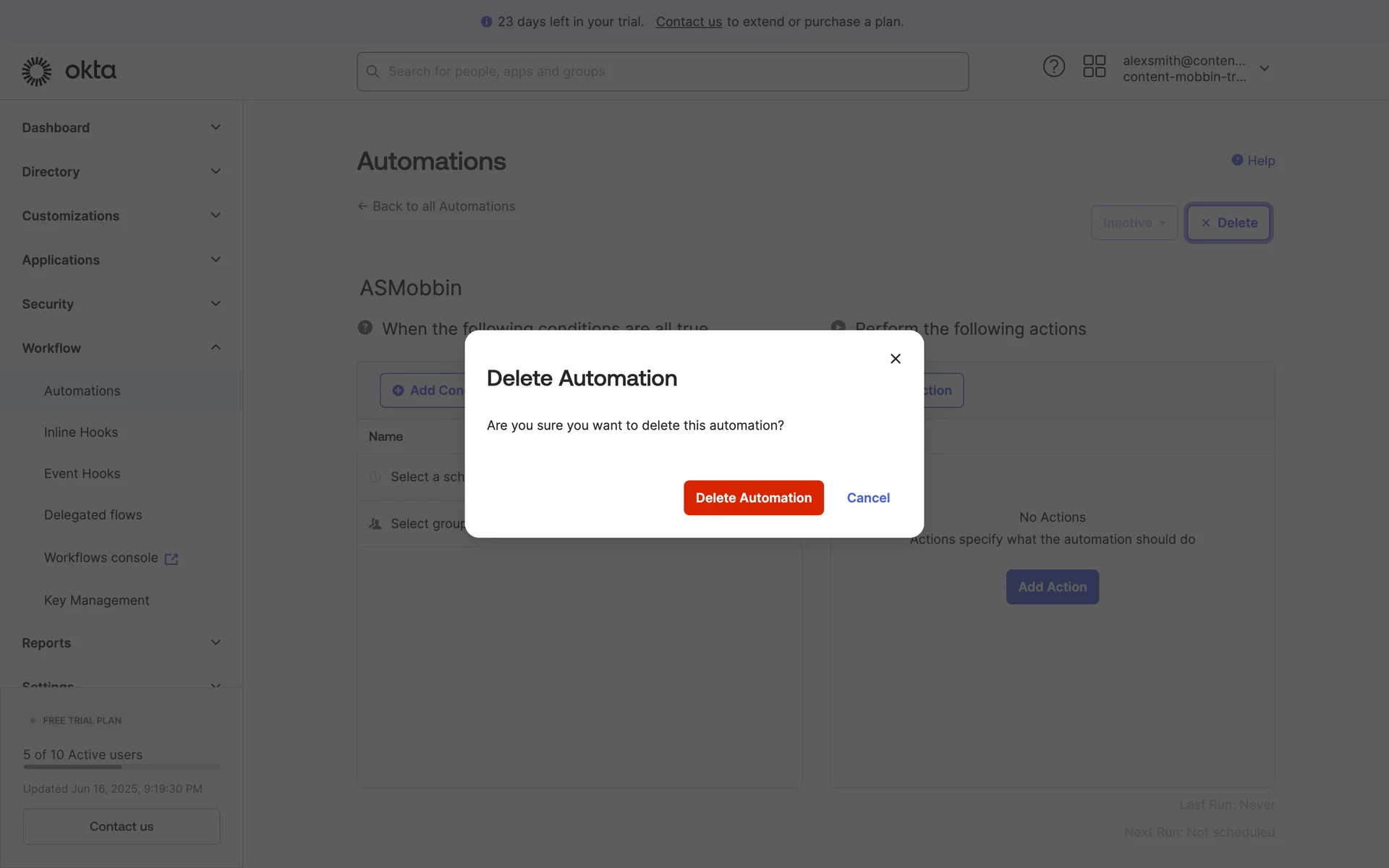Open the apps grid icon
This screenshot has width=1389, height=868.
click(x=1094, y=67)
